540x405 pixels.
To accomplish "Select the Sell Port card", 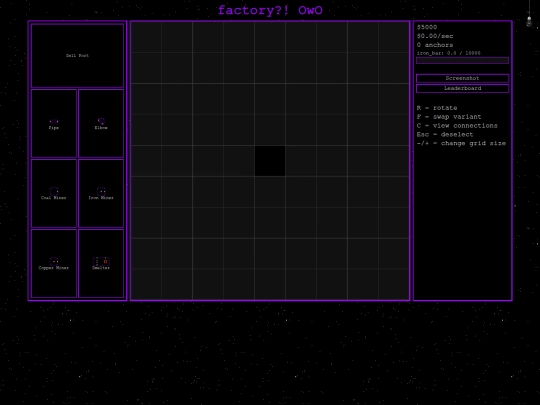I will pyautogui.click(x=77, y=55).
